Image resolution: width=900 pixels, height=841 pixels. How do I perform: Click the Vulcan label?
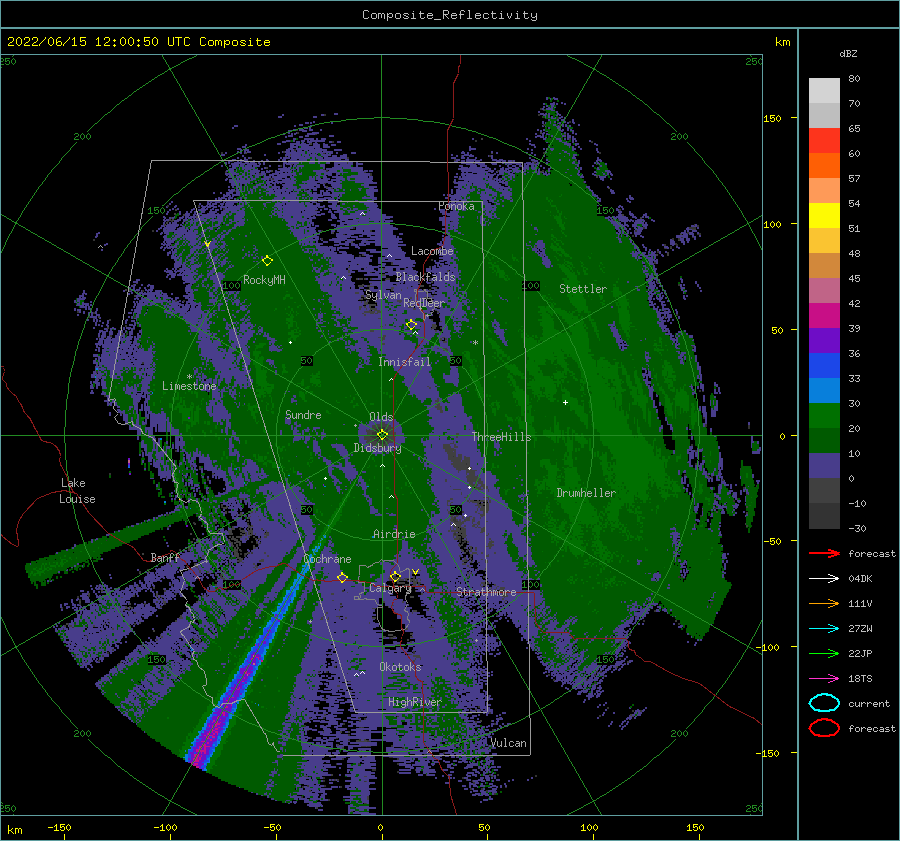point(508,743)
